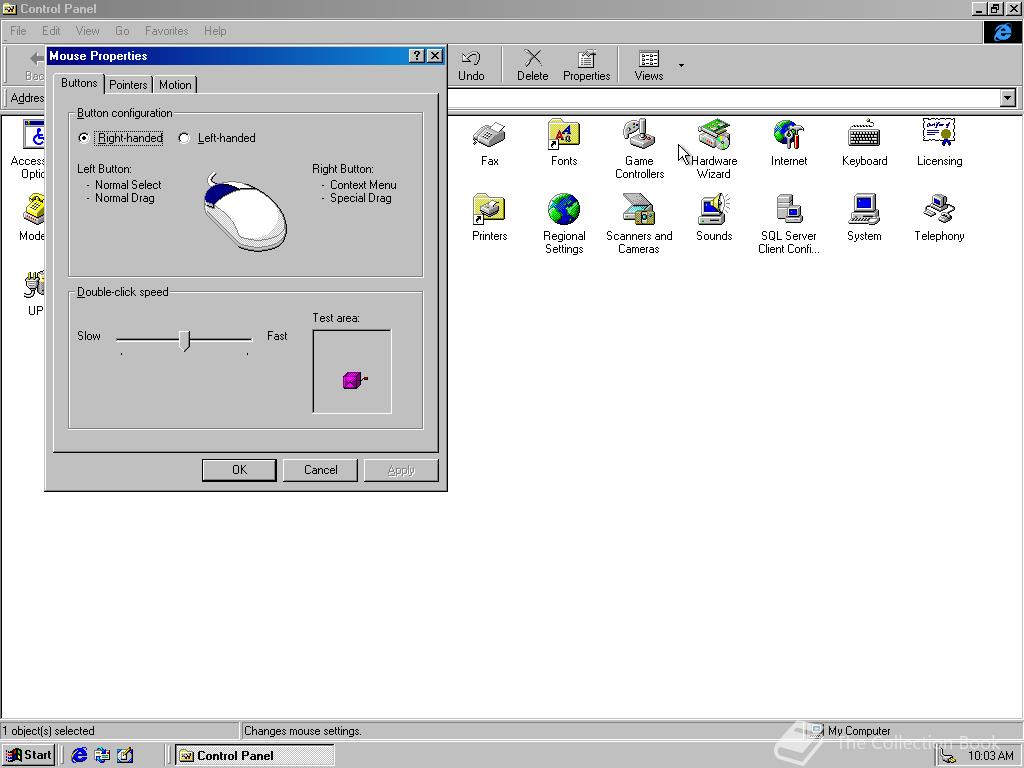Open the Telephony icon

pyautogui.click(x=939, y=210)
